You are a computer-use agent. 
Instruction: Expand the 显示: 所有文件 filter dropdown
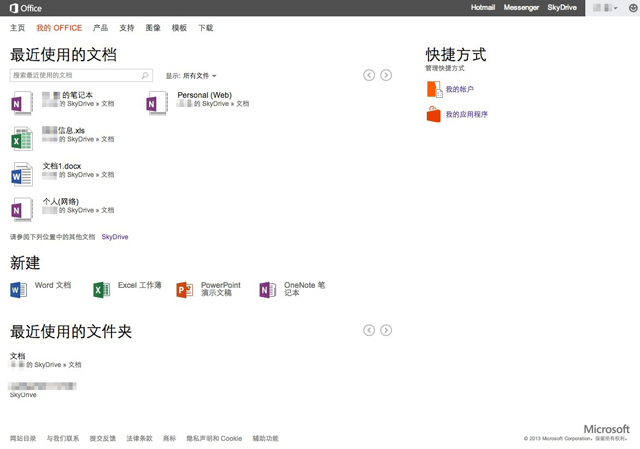pyautogui.click(x=191, y=76)
